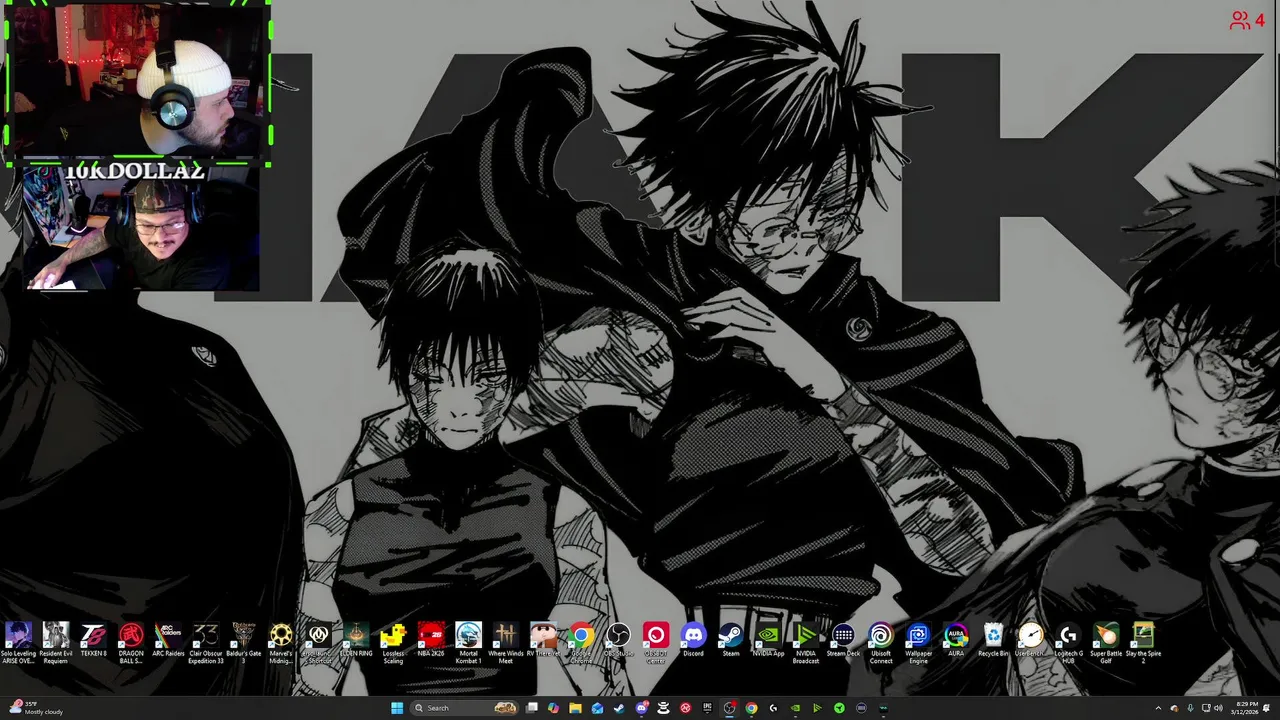1280x720 pixels.
Task: Open Where Winds Meet shortcut
Action: click(x=506, y=642)
